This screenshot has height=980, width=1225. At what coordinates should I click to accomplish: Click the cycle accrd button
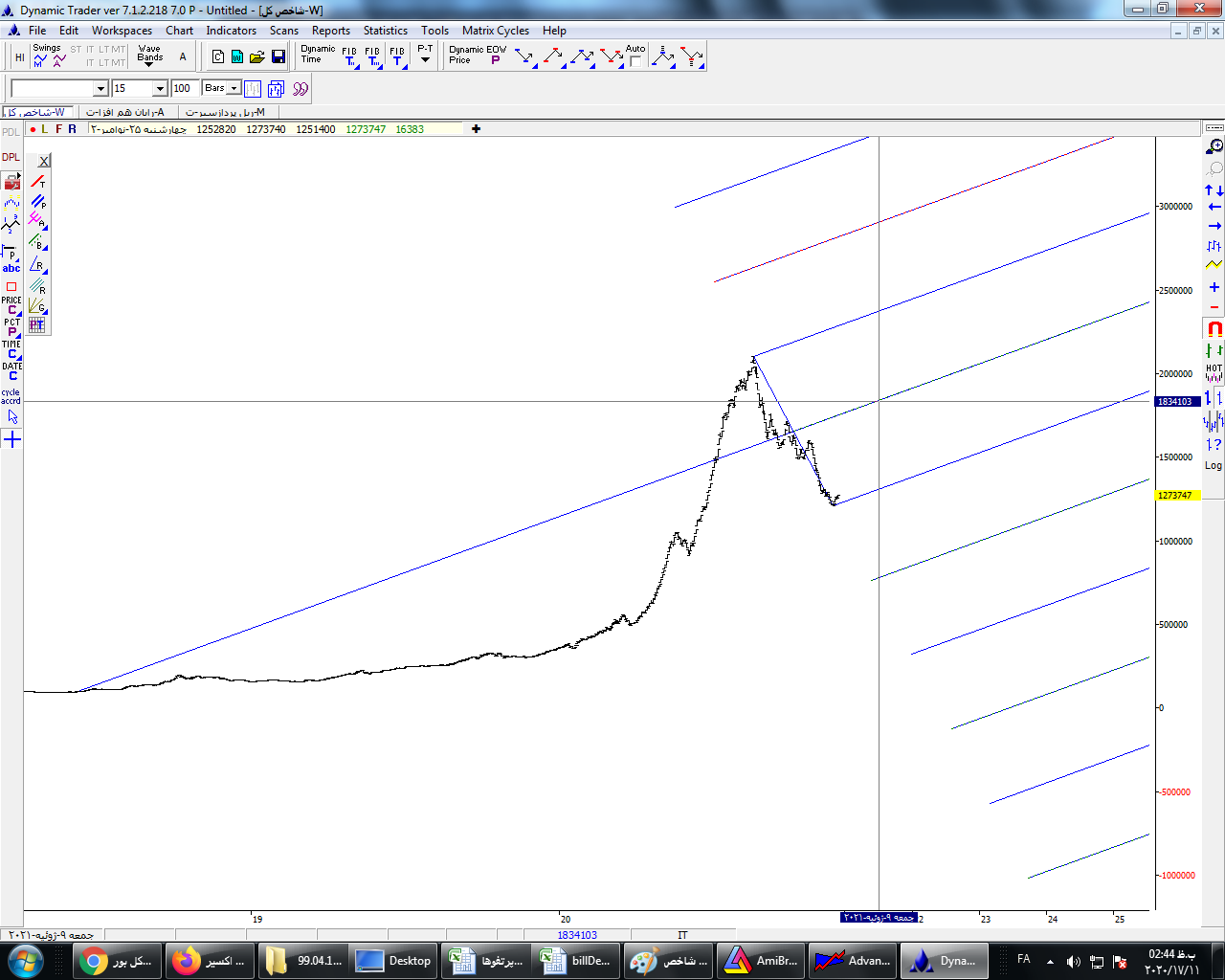(x=11, y=396)
